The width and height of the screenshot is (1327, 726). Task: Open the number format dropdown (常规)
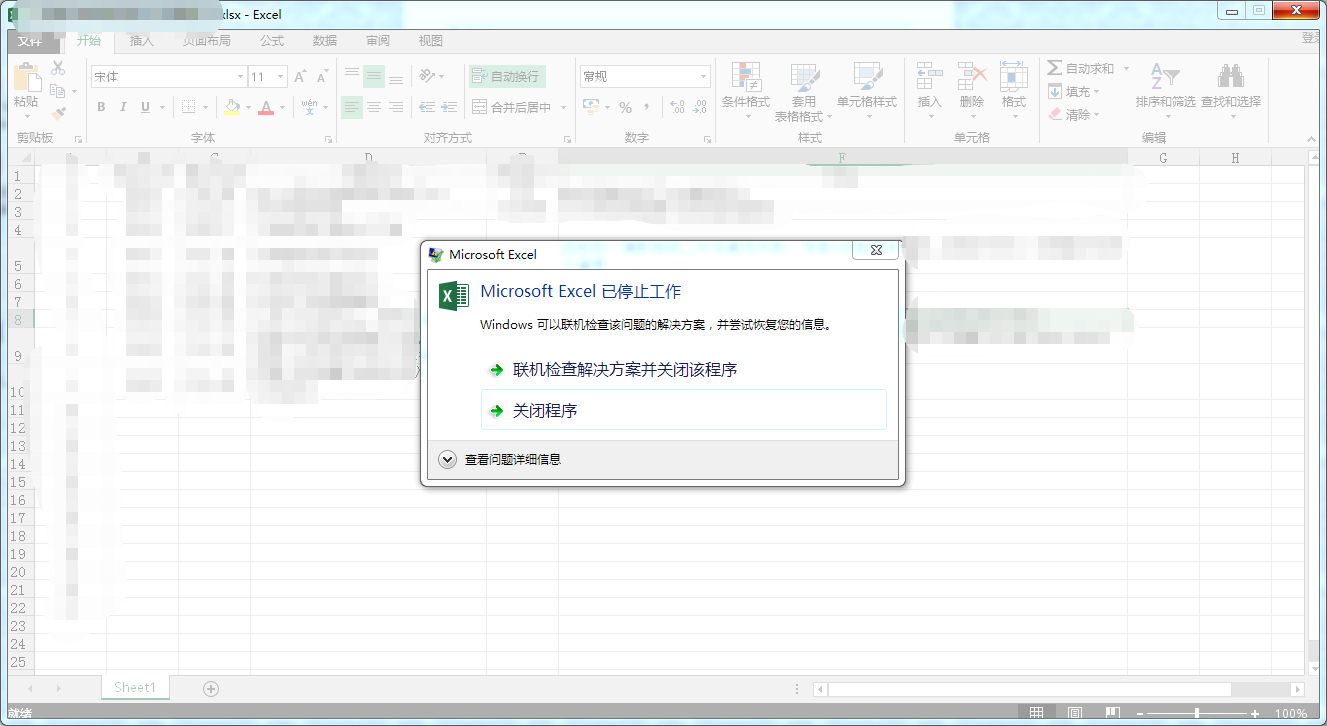704,77
